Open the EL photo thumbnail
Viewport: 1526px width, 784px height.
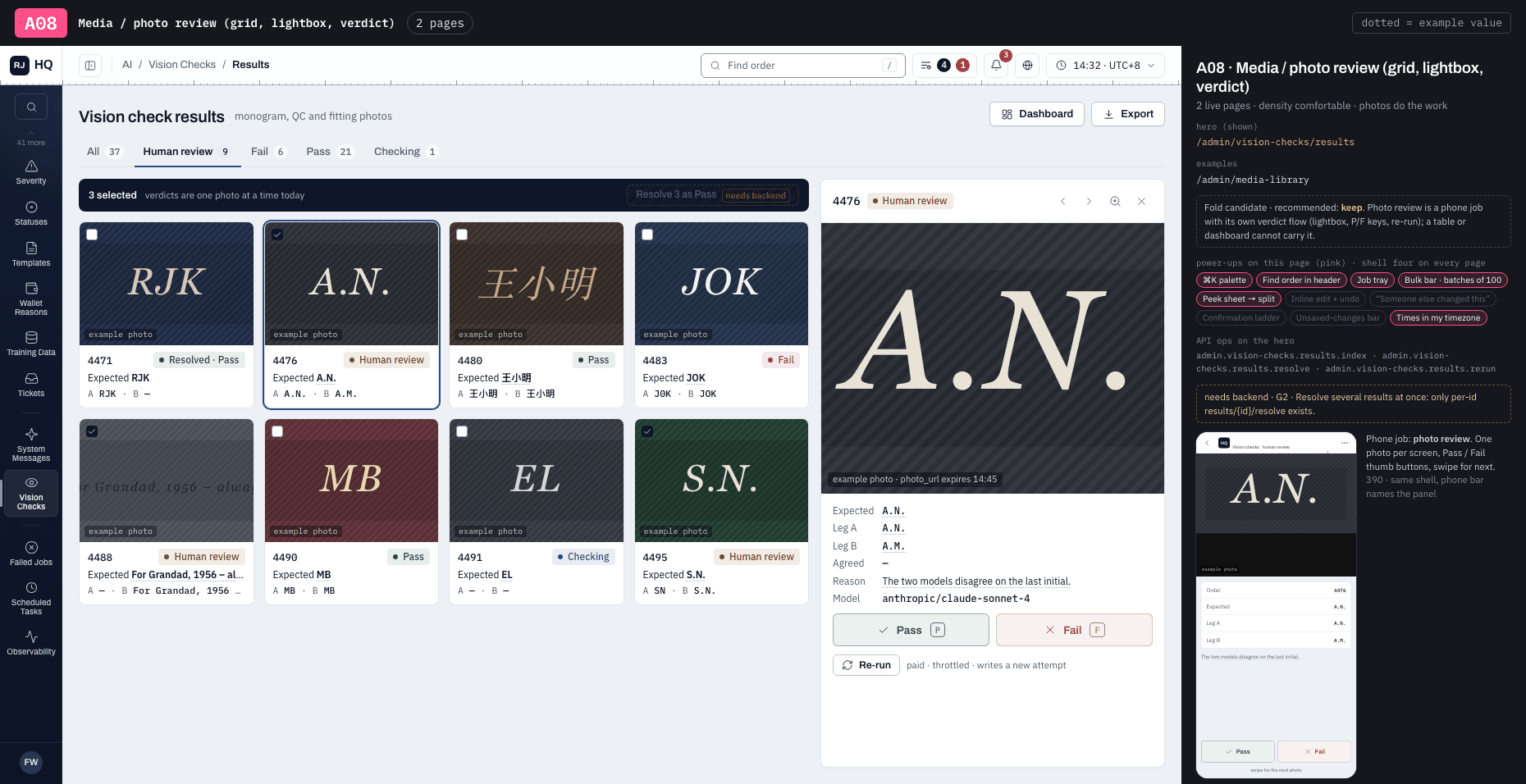537,481
